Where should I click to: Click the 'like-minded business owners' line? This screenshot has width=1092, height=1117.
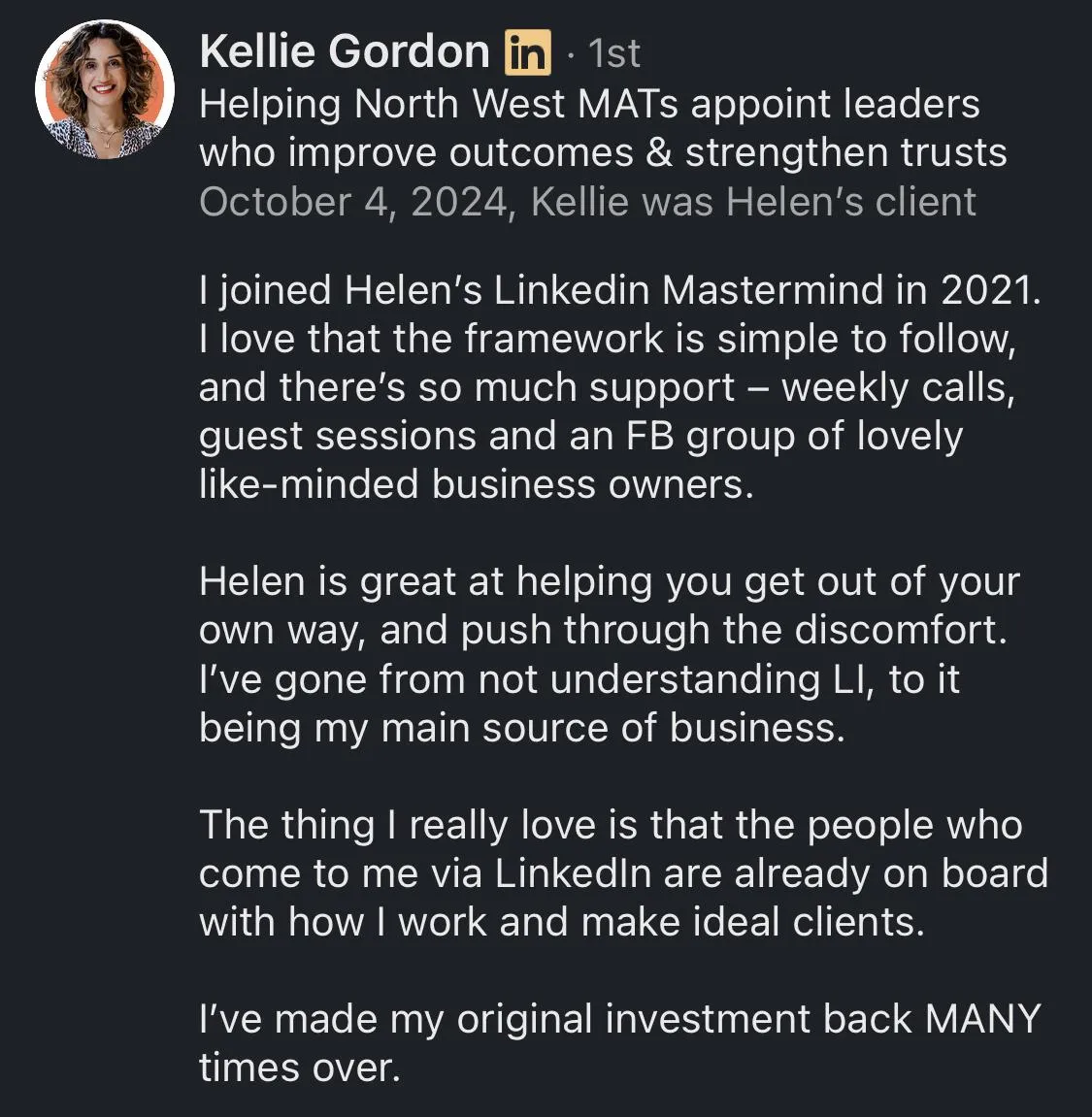[476, 484]
